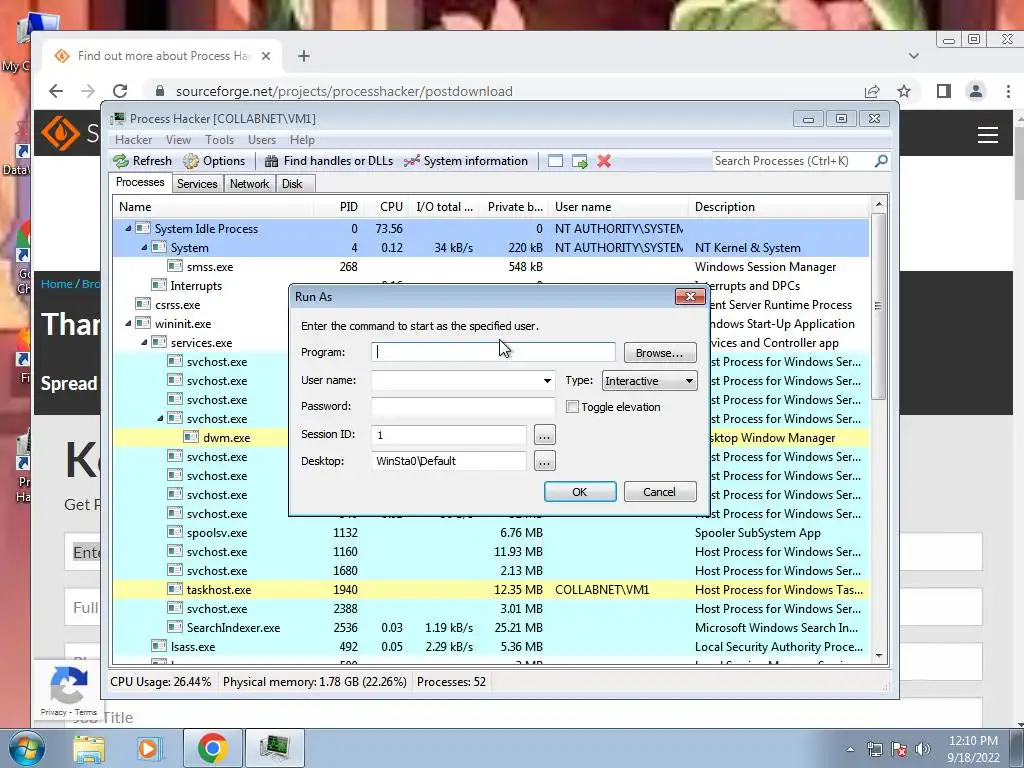Open Windows Start menu
This screenshot has height=768, width=1024.
[27, 748]
